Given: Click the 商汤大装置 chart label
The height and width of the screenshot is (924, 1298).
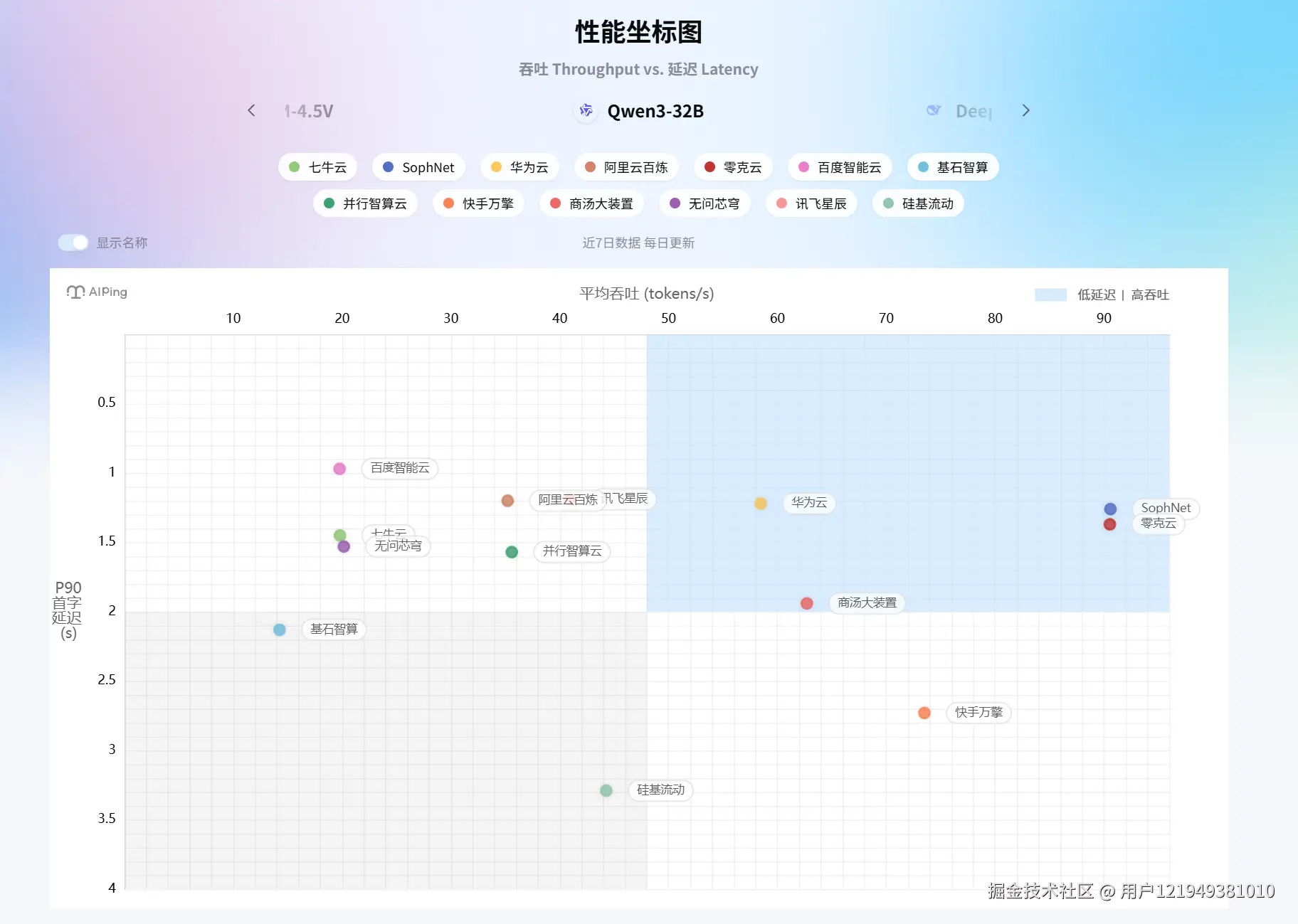Looking at the screenshot, I should (x=867, y=603).
